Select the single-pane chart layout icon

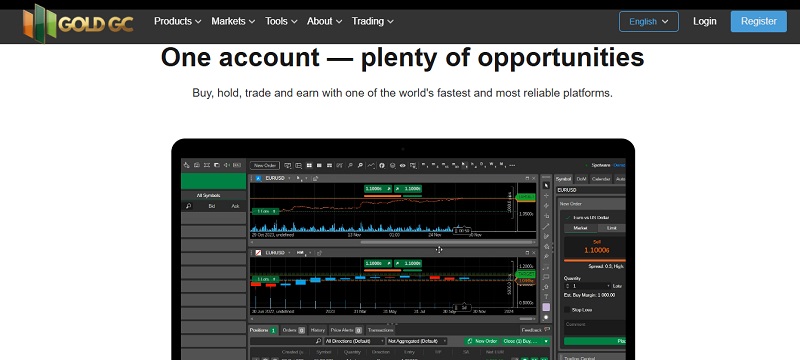pyautogui.click(x=319, y=165)
